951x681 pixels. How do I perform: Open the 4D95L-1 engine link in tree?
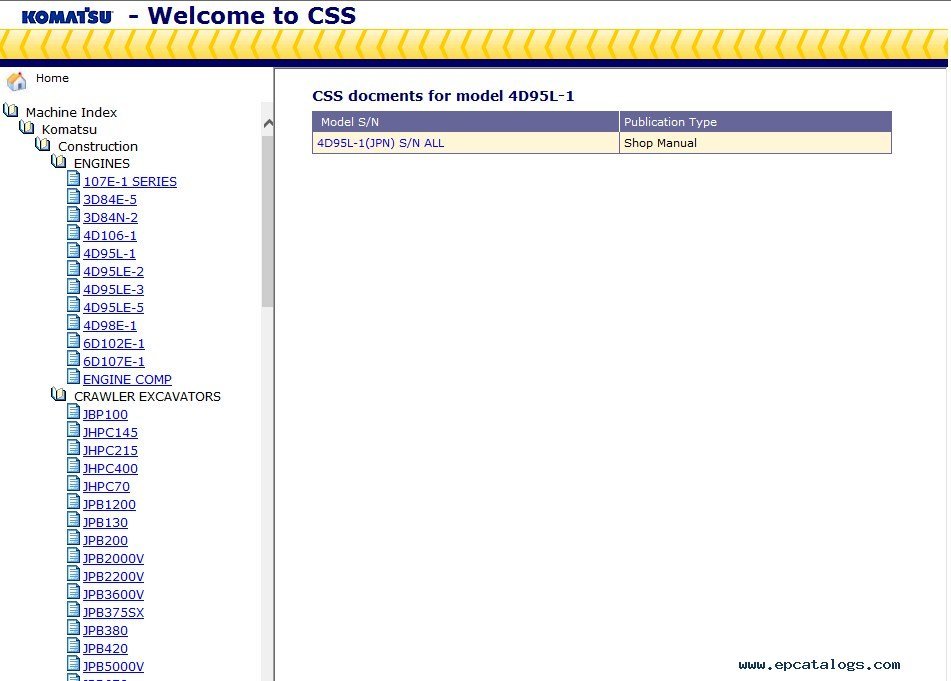point(110,253)
